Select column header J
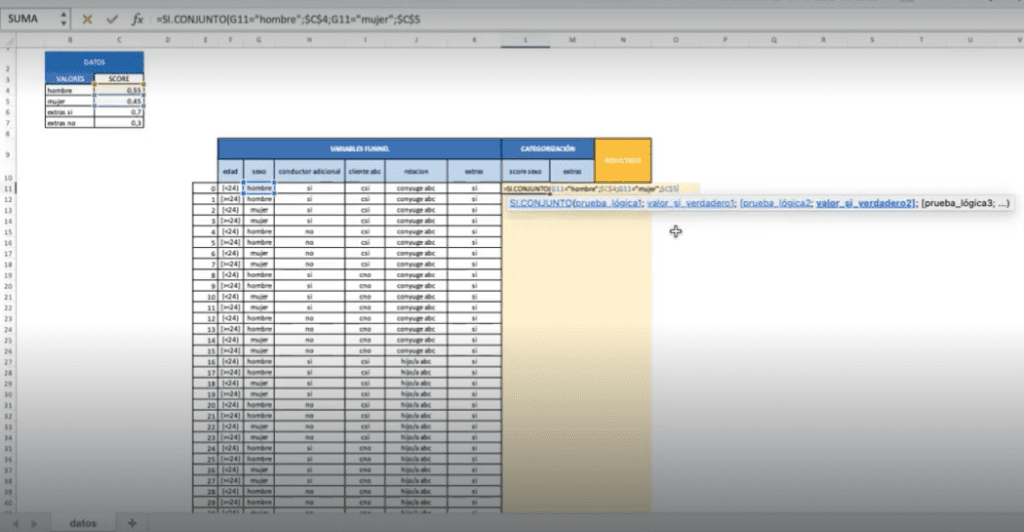 click(416, 40)
